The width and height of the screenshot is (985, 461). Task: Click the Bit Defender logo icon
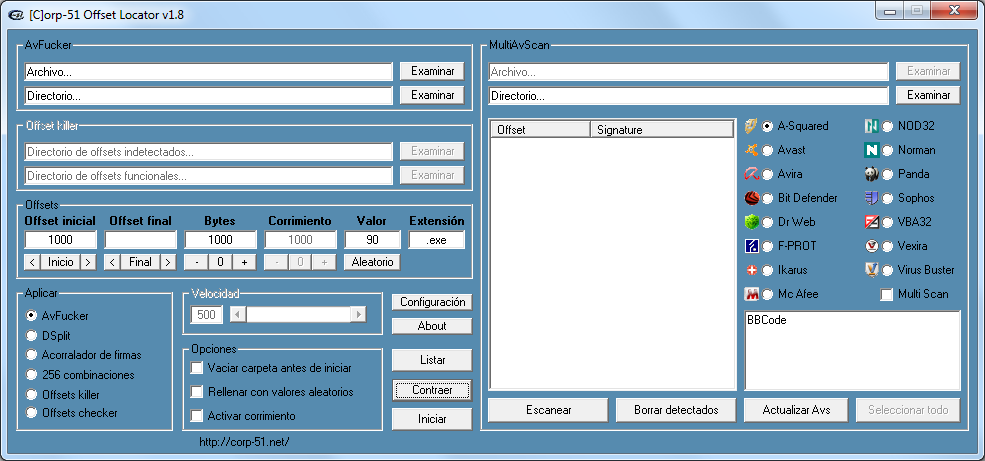(x=751, y=198)
